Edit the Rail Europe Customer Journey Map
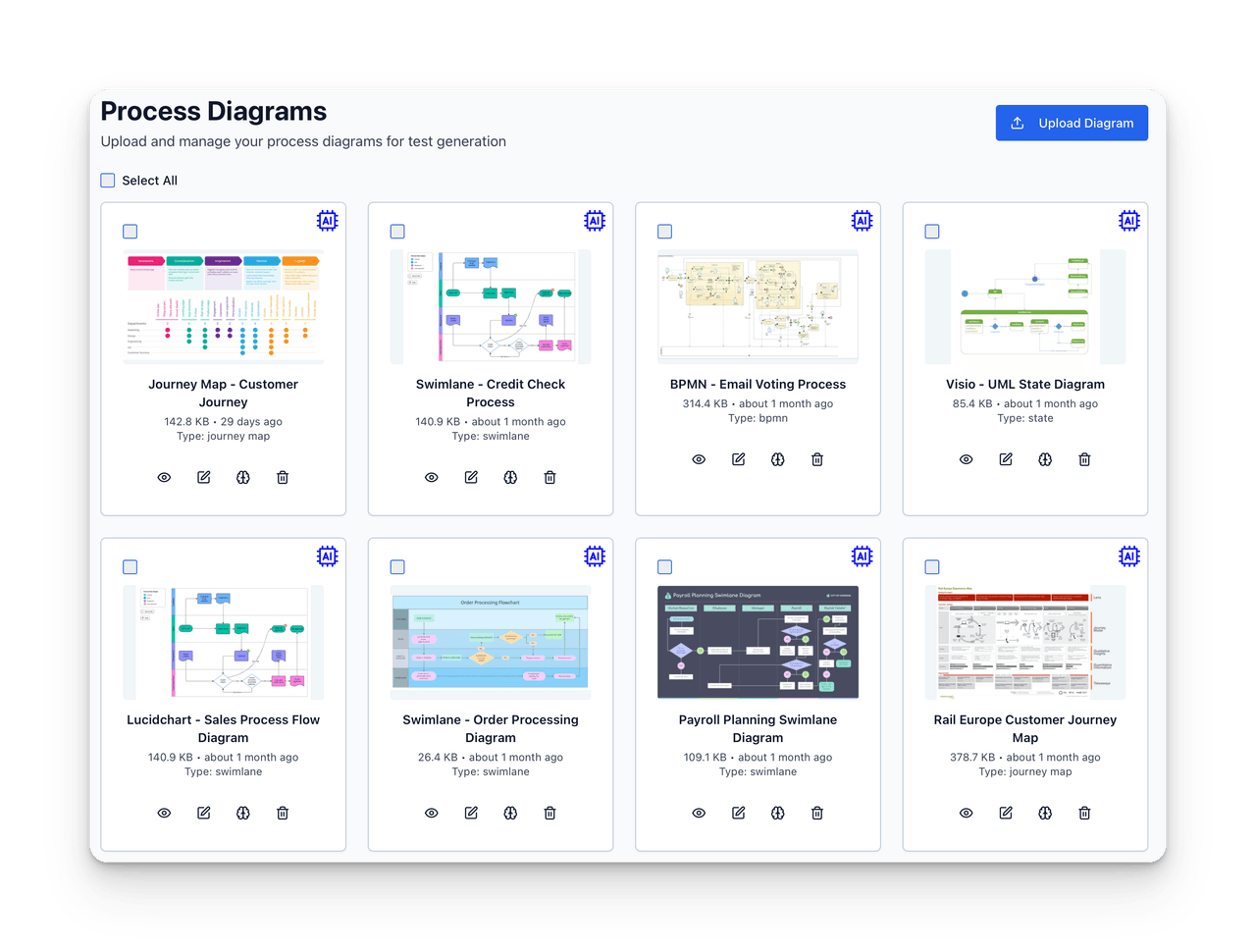The image size is (1256, 952). (x=1005, y=813)
